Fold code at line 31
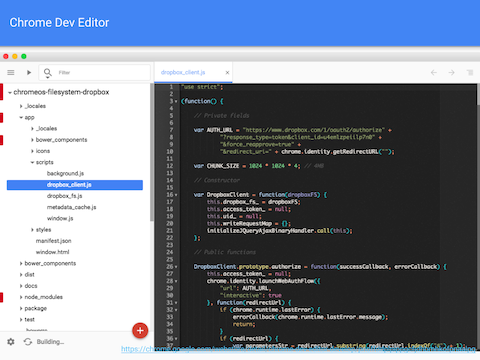This screenshot has width=480, height=360. (x=176, y=303)
